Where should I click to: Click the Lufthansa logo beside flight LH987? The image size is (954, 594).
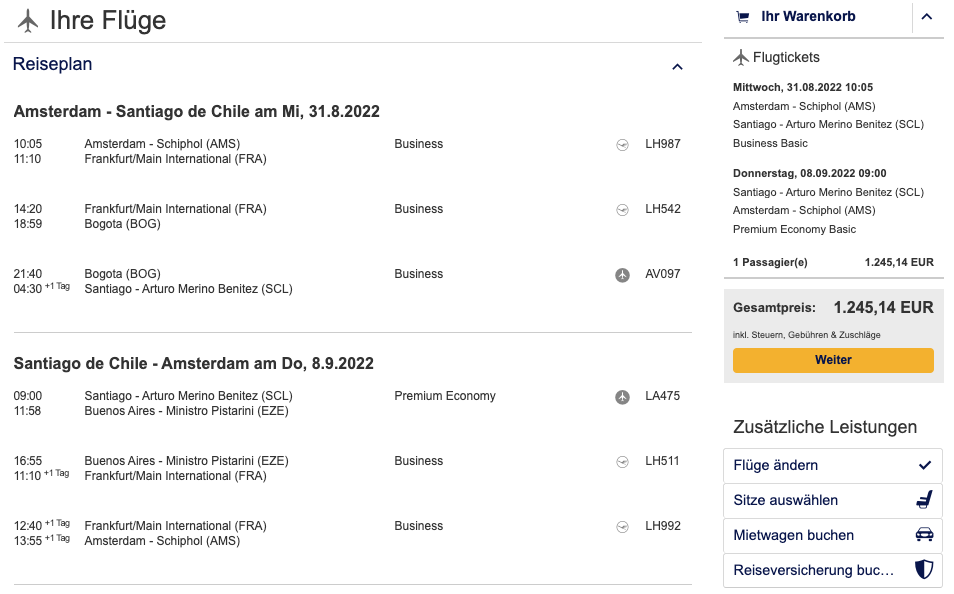click(x=622, y=144)
